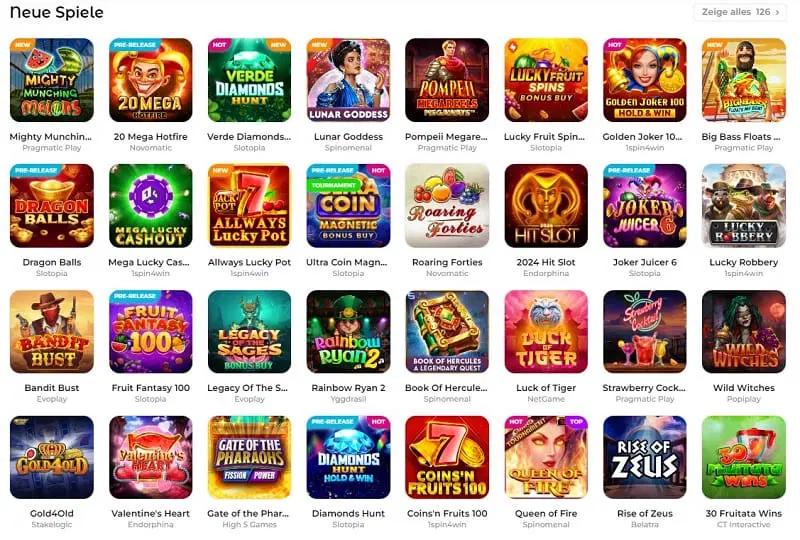Open the Dragon Balls slot tile

click(x=52, y=206)
